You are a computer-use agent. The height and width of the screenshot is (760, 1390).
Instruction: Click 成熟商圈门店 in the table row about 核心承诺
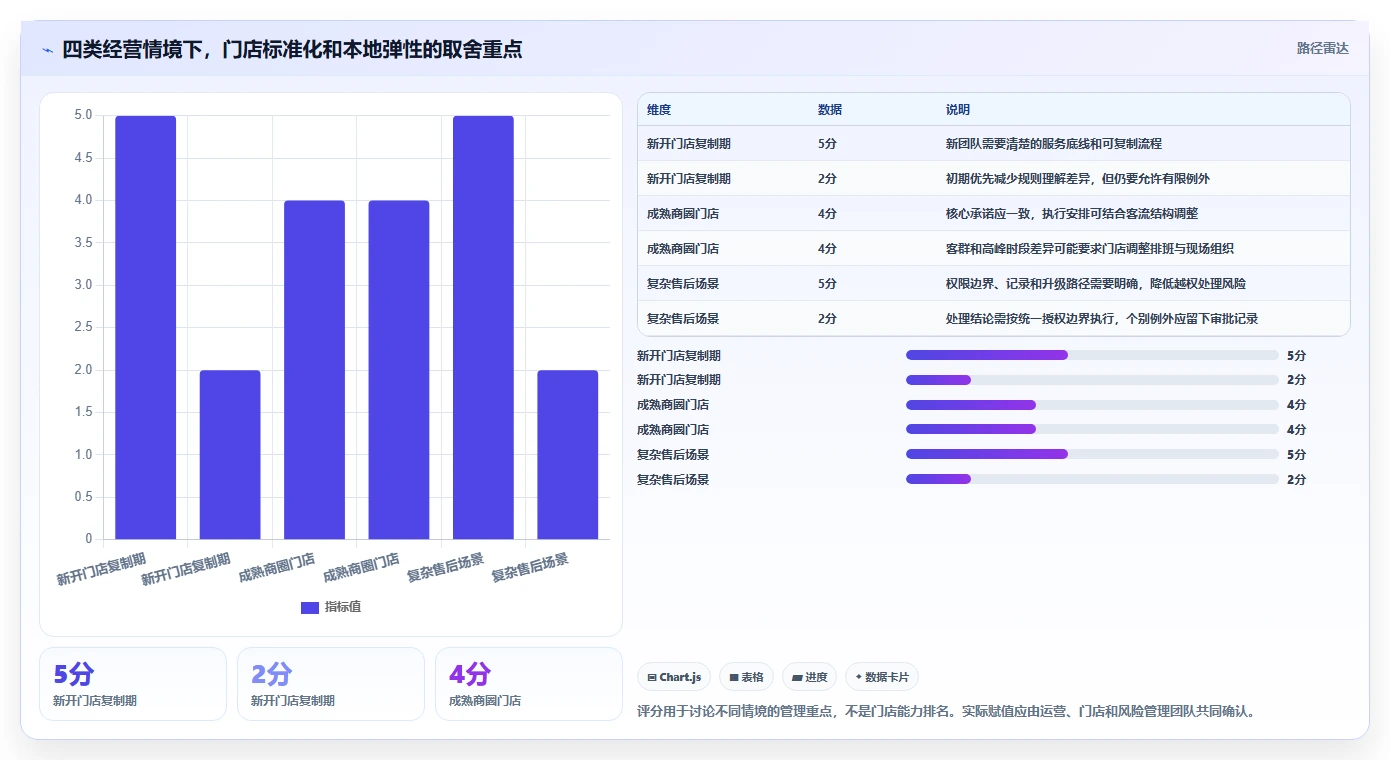pos(683,214)
